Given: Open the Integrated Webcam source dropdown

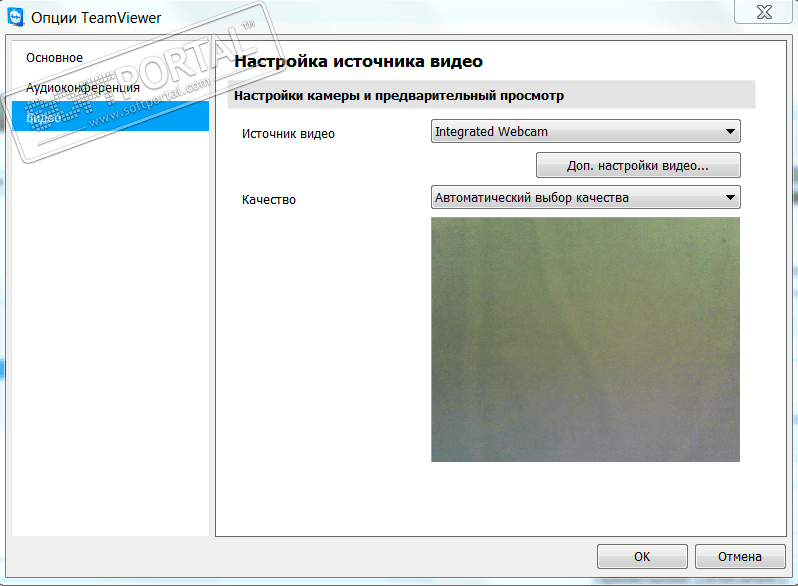Looking at the screenshot, I should pos(585,131).
